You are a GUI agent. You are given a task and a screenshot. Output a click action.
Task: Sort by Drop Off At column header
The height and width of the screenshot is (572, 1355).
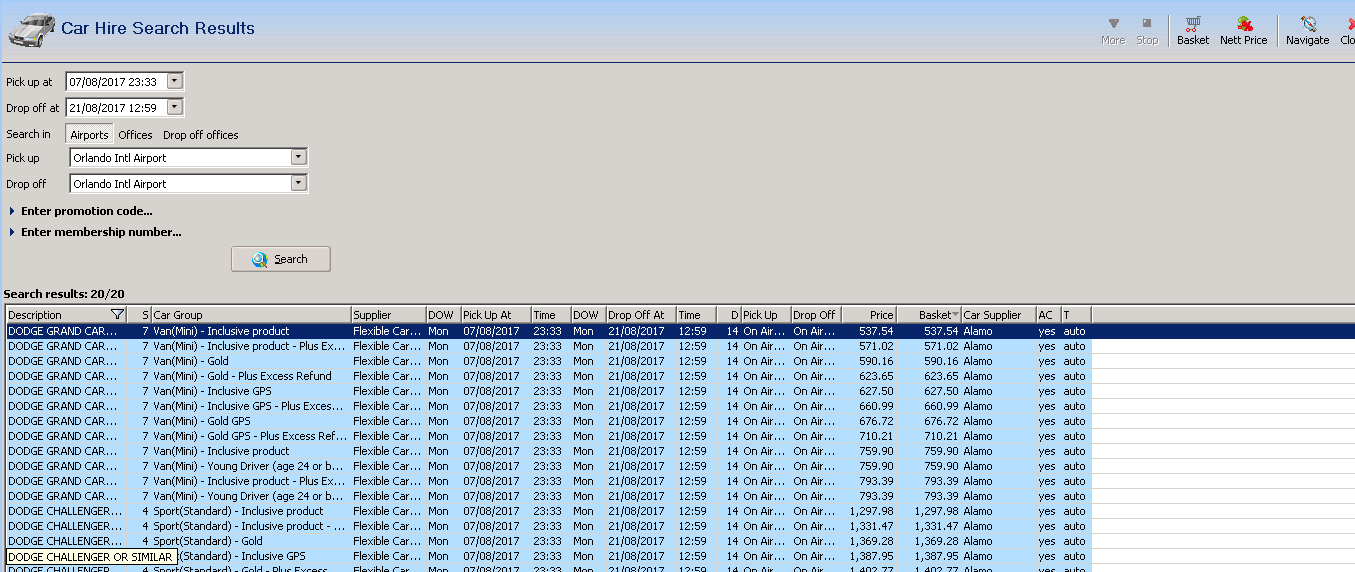(640, 315)
